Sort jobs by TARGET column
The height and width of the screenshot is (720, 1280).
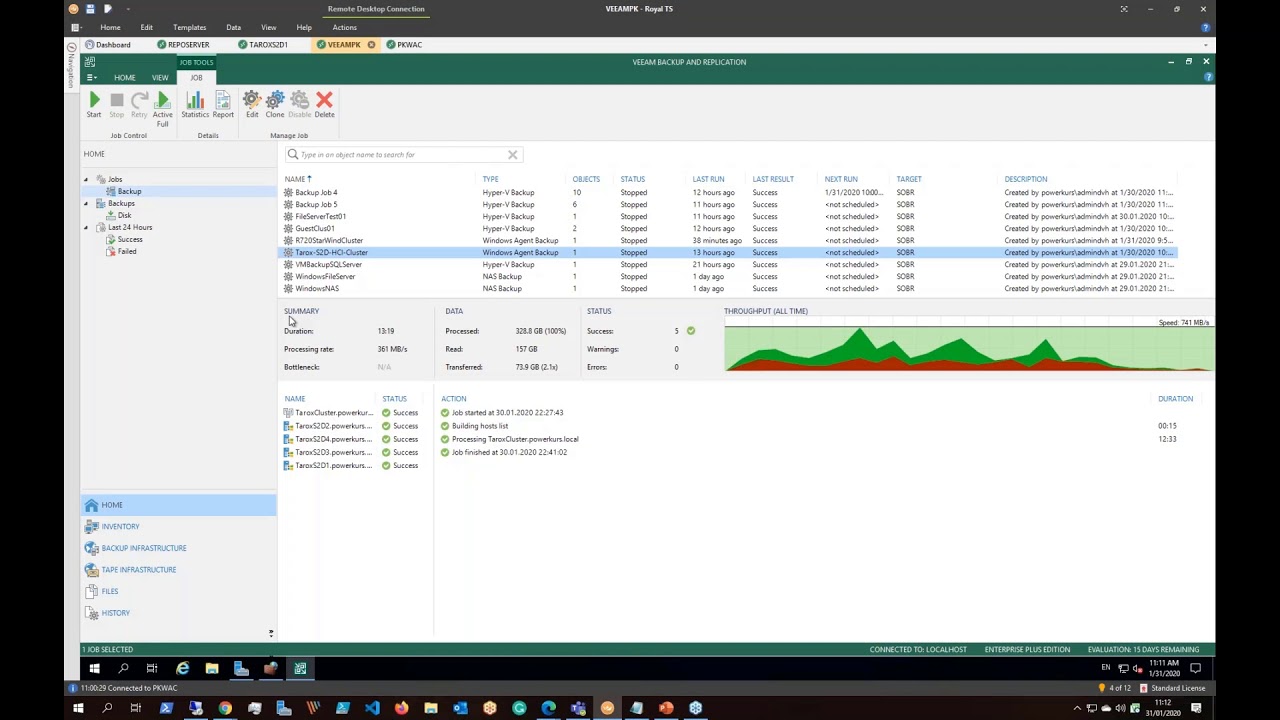point(909,179)
